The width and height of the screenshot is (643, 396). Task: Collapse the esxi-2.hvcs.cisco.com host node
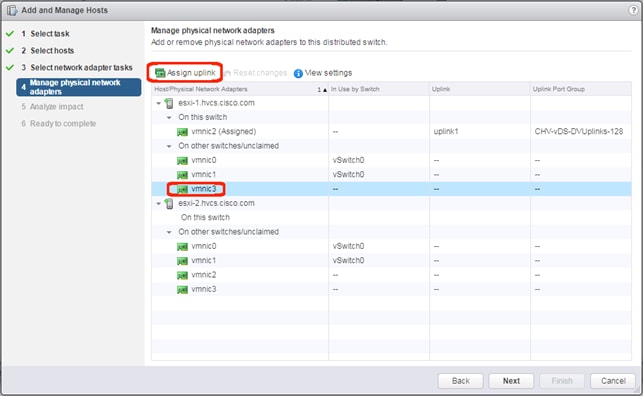[x=159, y=204]
